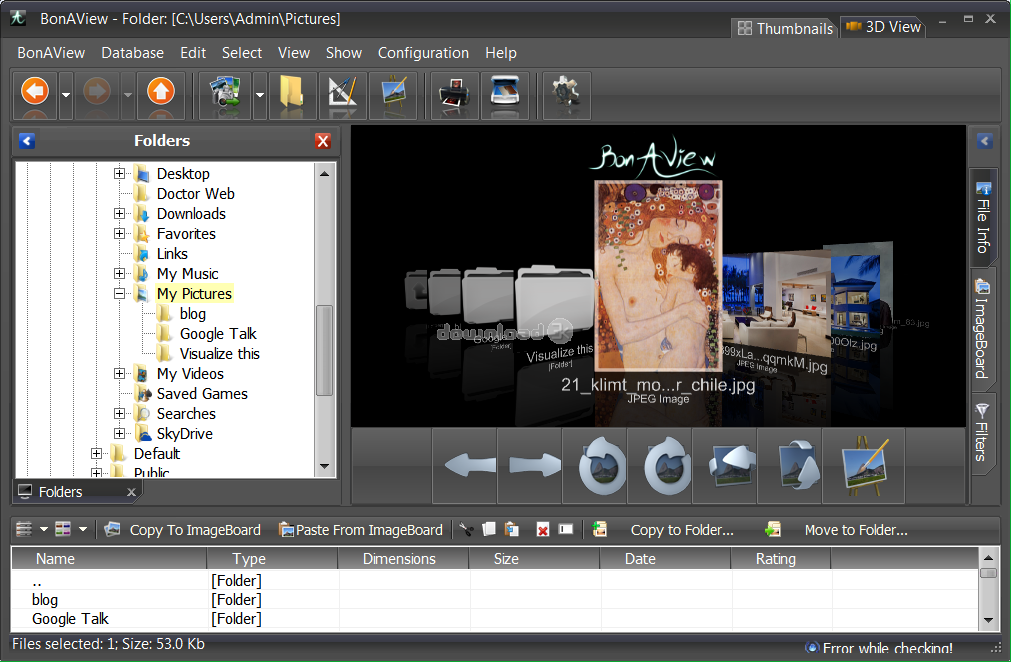Expand the Favorites tree node
1011x662 pixels.
119,233
